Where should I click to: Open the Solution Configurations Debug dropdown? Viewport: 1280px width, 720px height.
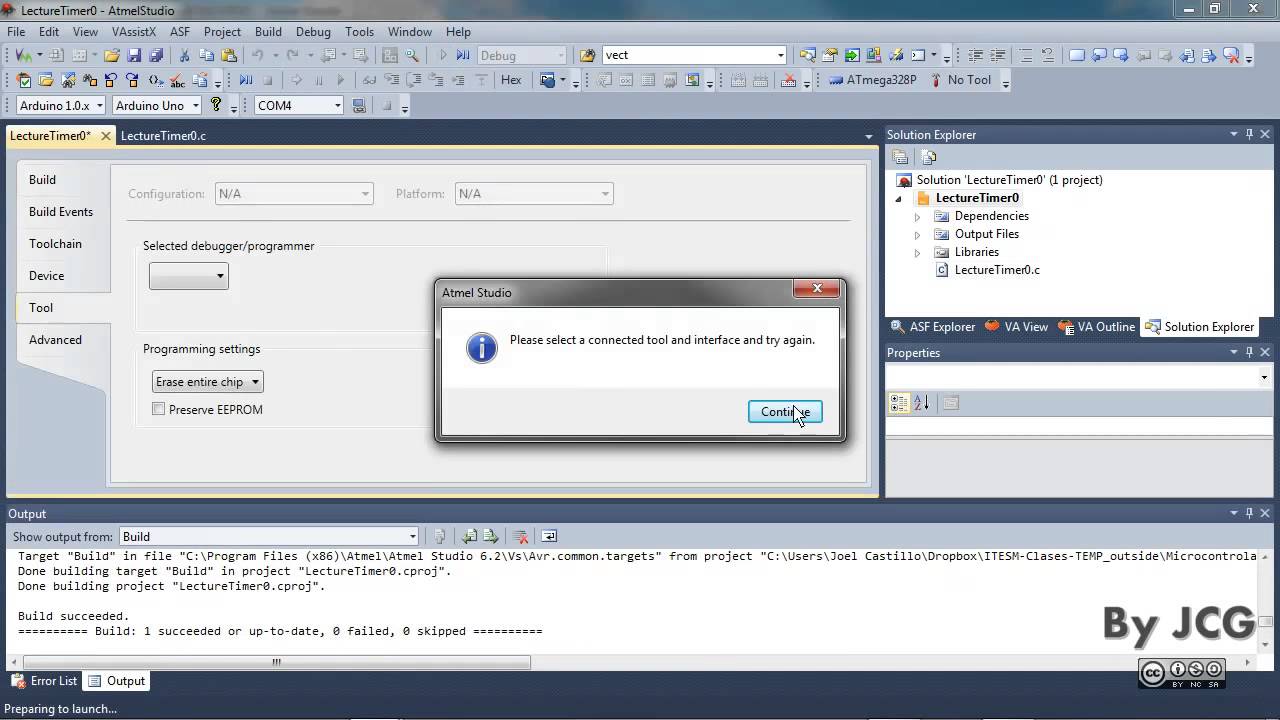[x=522, y=55]
